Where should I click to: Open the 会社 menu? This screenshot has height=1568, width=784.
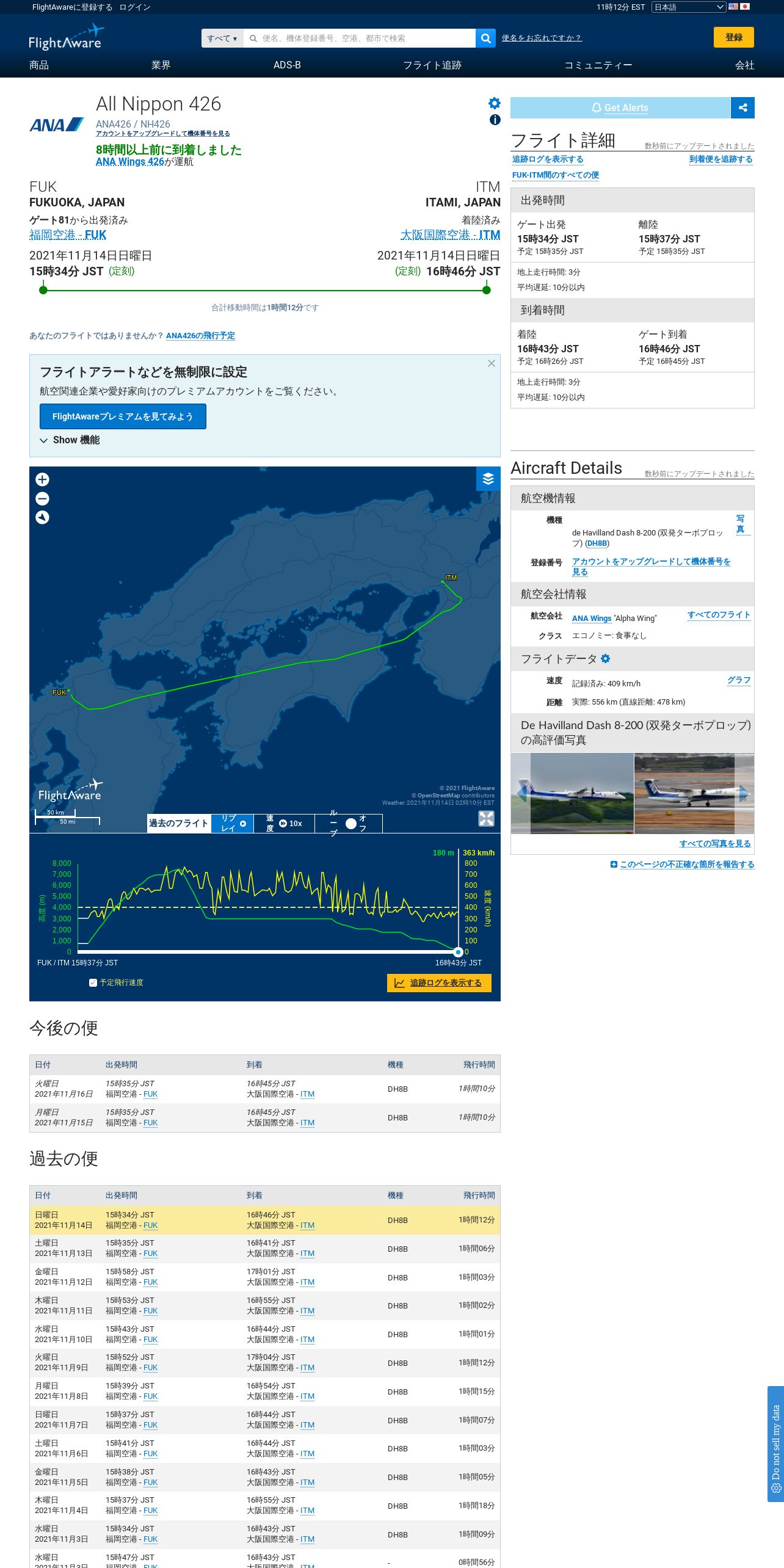coord(744,65)
